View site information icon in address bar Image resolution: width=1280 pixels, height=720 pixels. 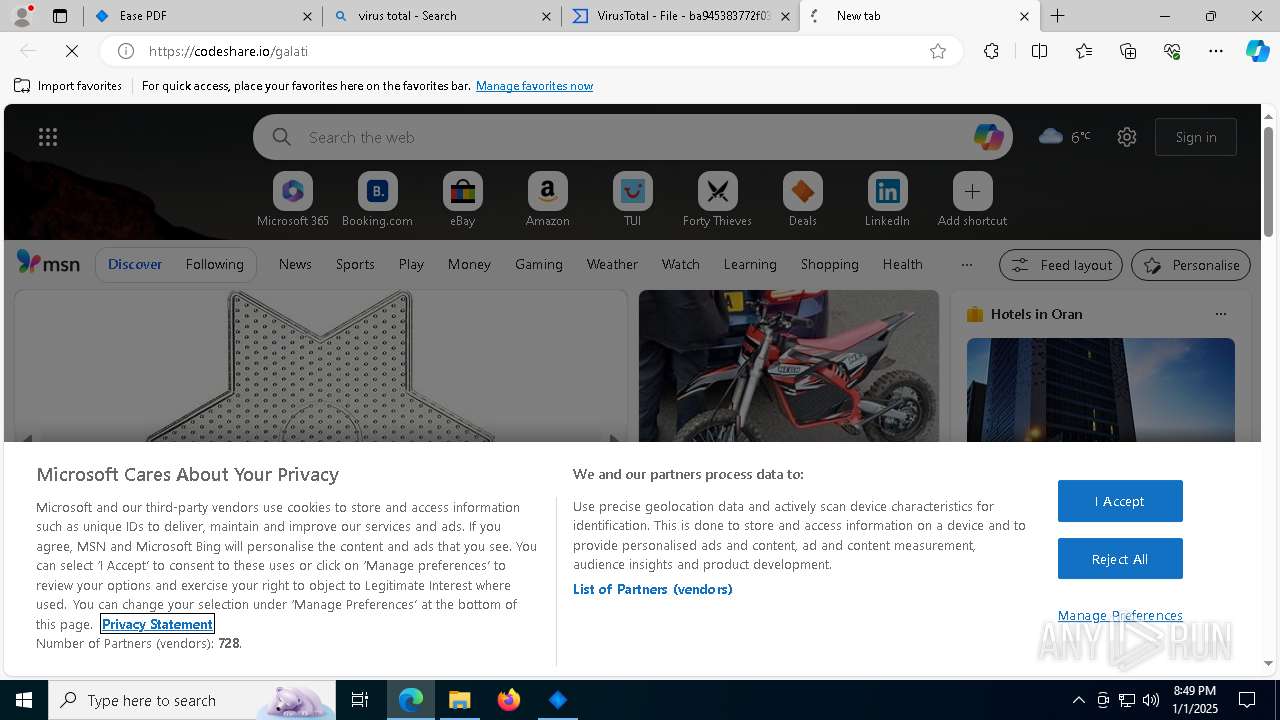pyautogui.click(x=126, y=51)
